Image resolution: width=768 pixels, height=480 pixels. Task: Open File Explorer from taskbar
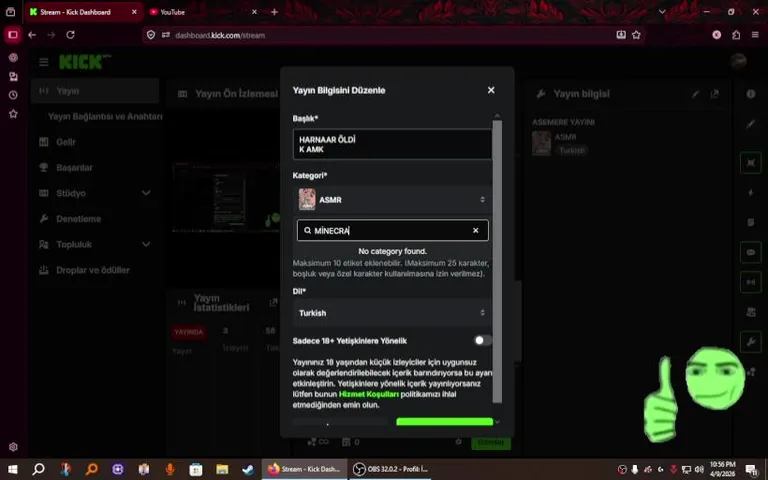pyautogui.click(x=222, y=469)
